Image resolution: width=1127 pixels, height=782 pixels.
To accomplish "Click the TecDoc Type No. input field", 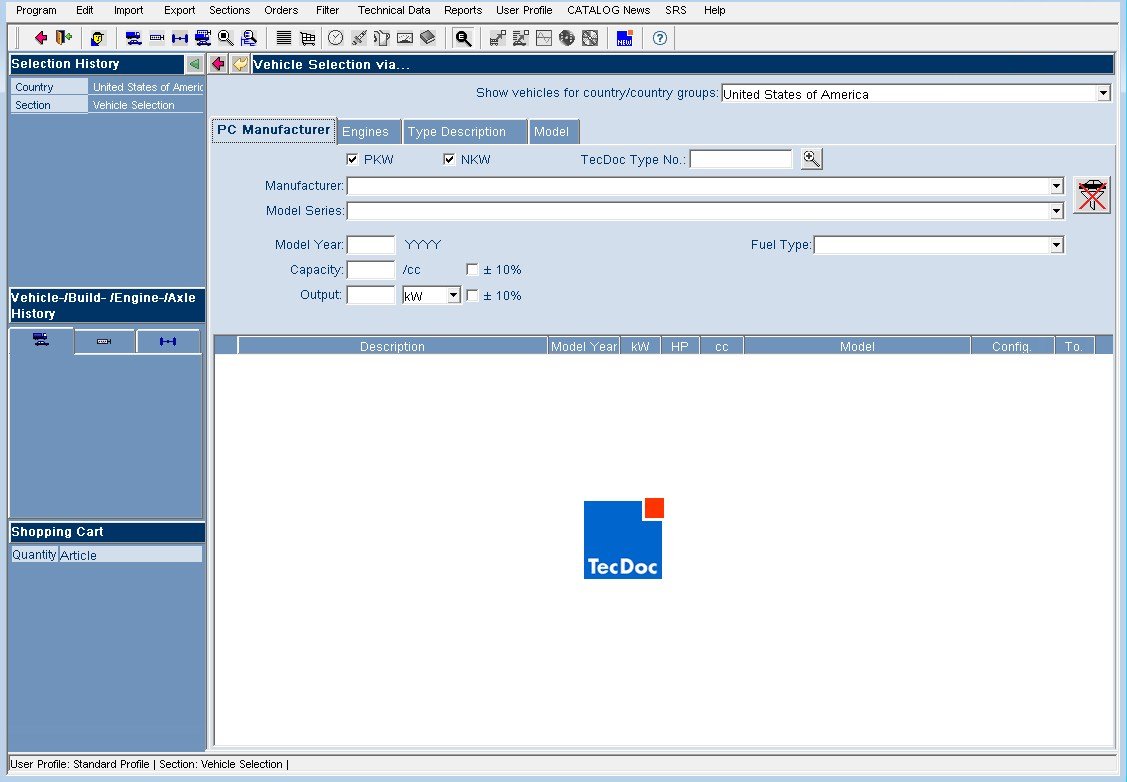I will coord(741,159).
